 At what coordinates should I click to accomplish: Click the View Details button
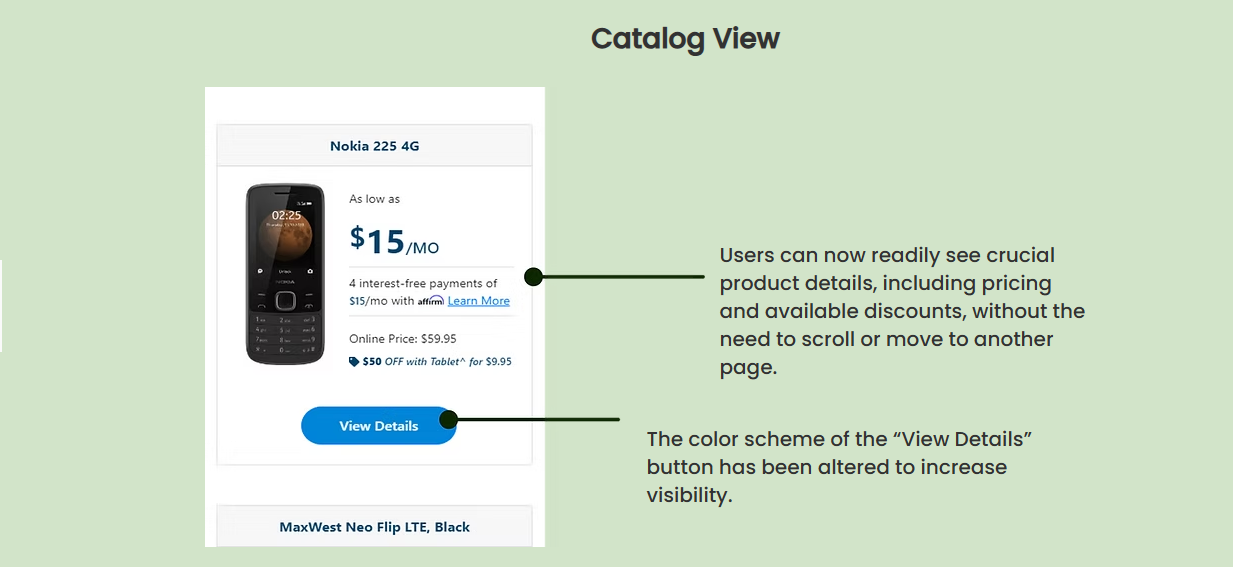378,426
